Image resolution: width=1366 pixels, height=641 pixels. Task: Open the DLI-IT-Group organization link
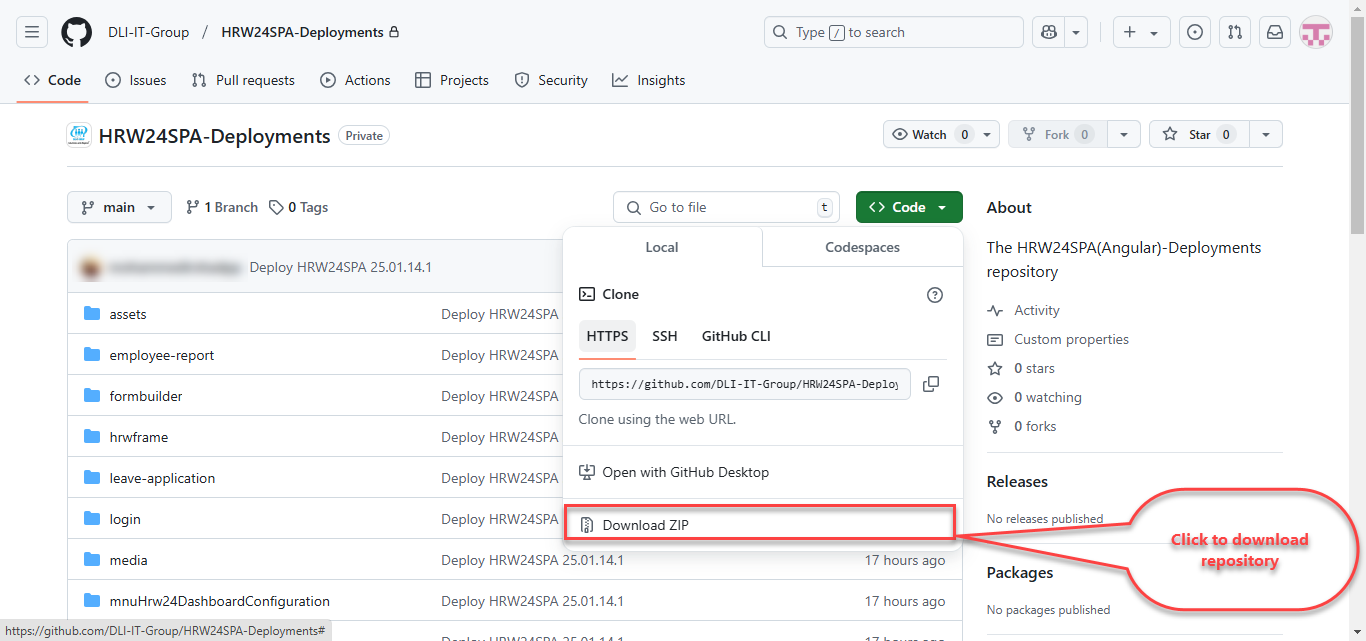click(148, 31)
